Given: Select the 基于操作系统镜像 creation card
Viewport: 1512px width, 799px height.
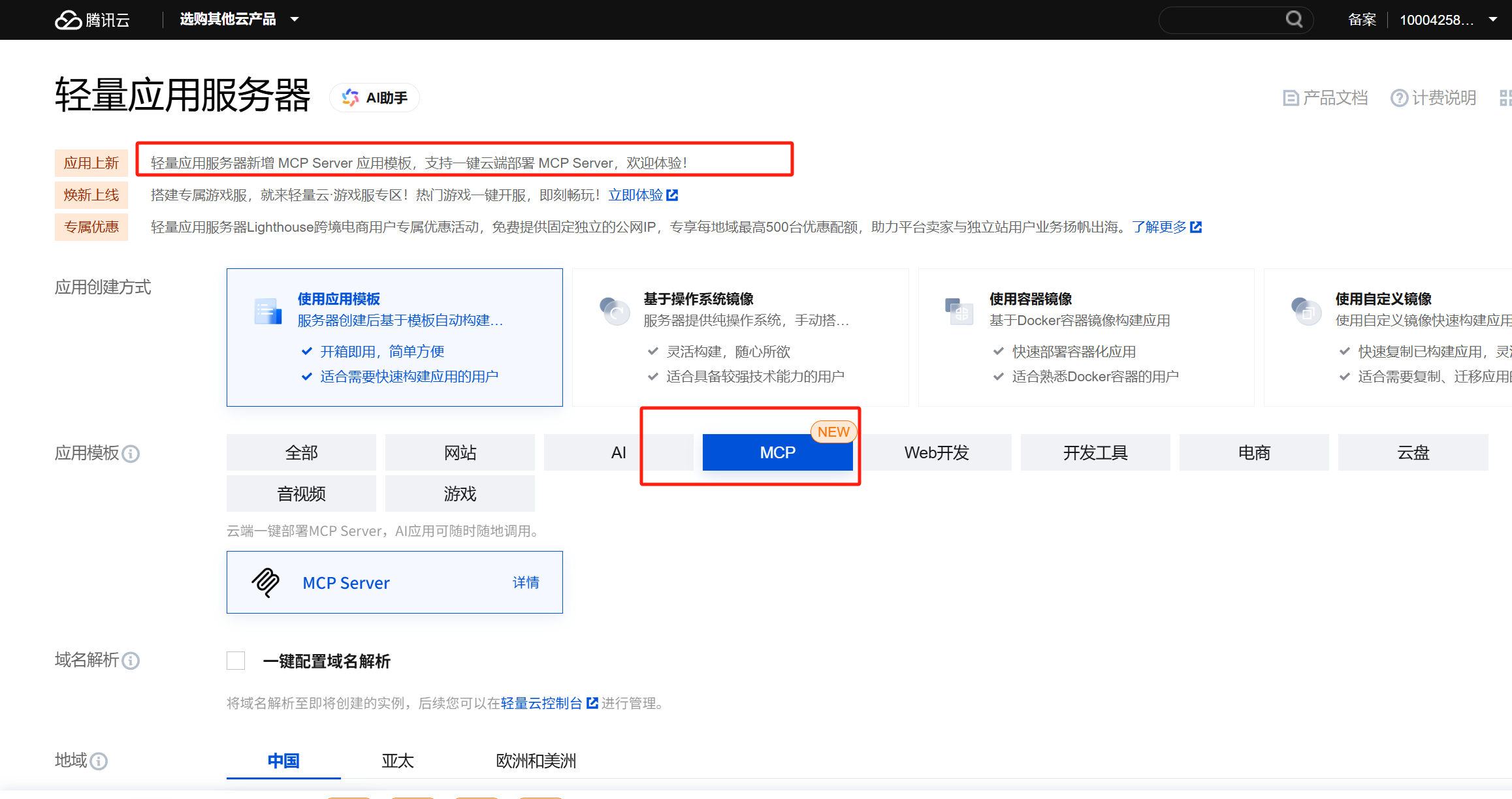Looking at the screenshot, I should 740,337.
